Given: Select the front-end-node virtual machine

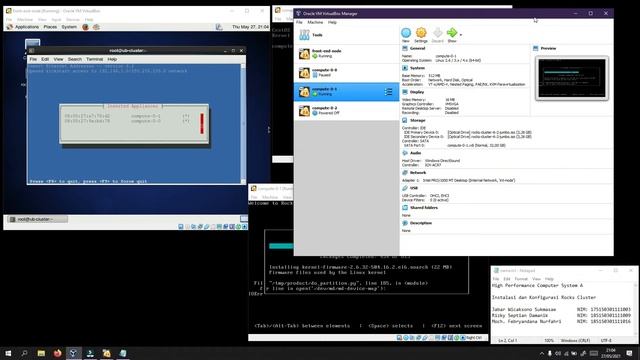Looking at the screenshot, I should [x=346, y=53].
